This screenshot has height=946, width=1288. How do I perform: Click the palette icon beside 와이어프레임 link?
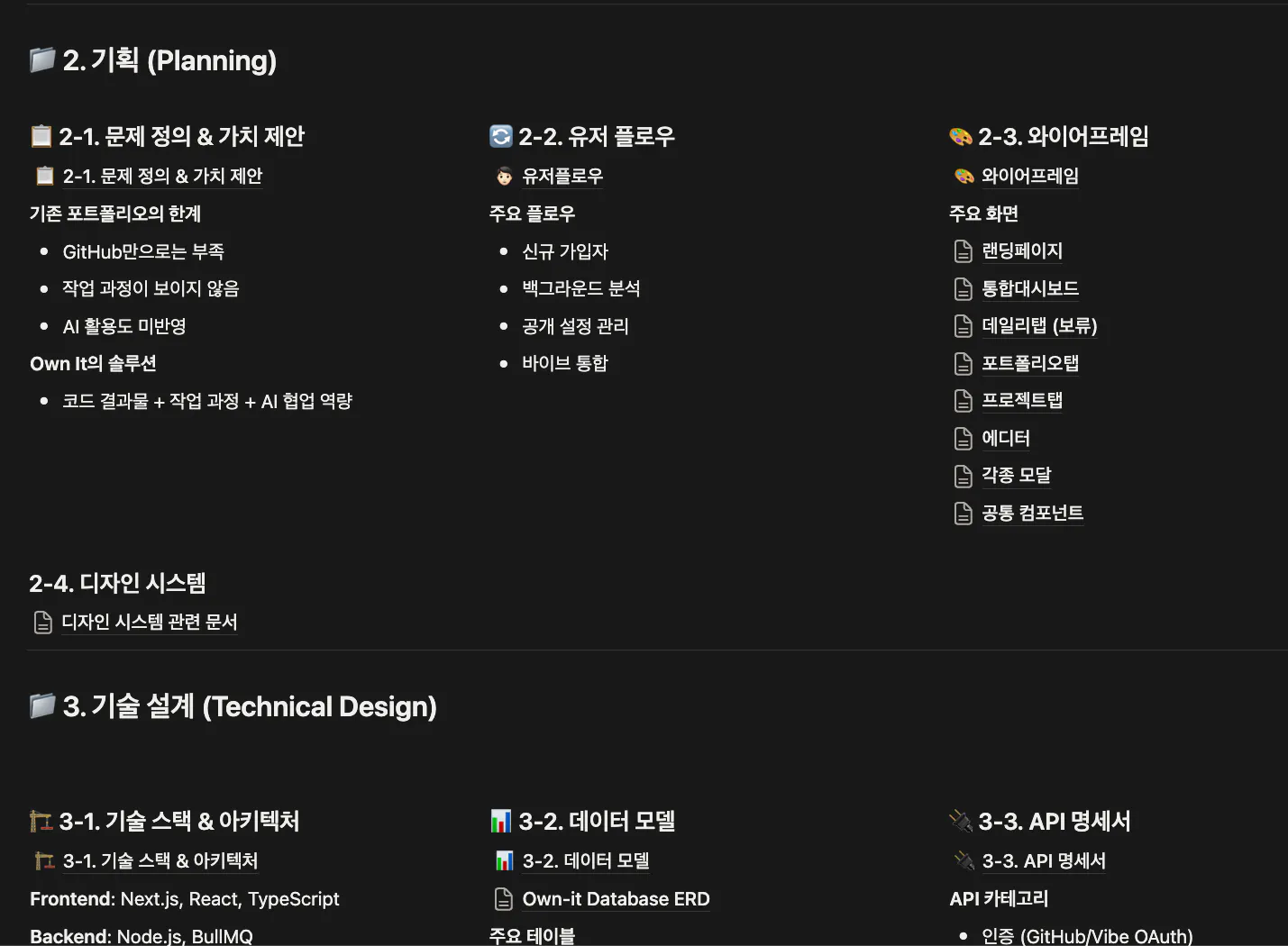coord(964,177)
